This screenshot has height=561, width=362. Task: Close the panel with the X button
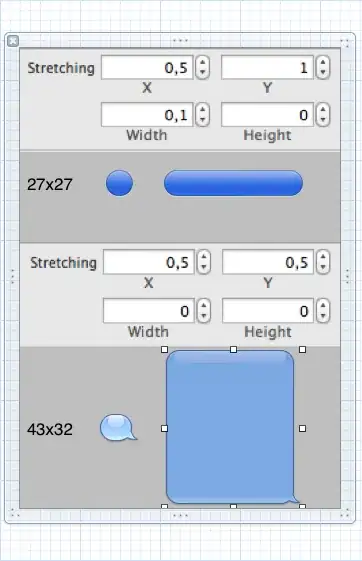[13, 41]
